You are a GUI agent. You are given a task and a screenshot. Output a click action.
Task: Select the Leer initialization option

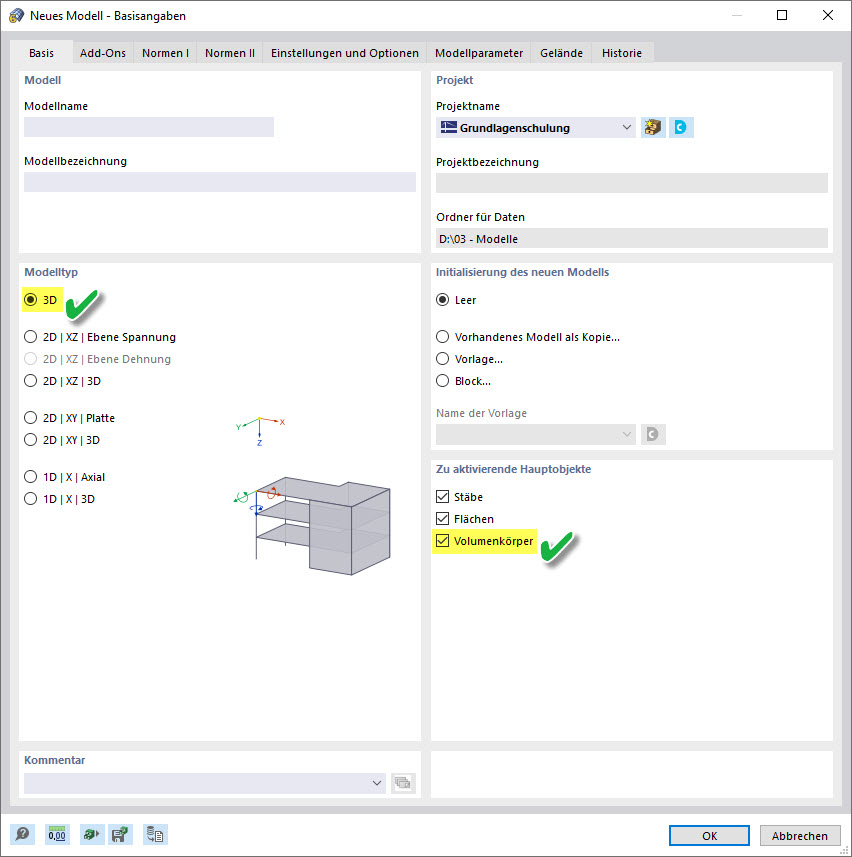443,300
